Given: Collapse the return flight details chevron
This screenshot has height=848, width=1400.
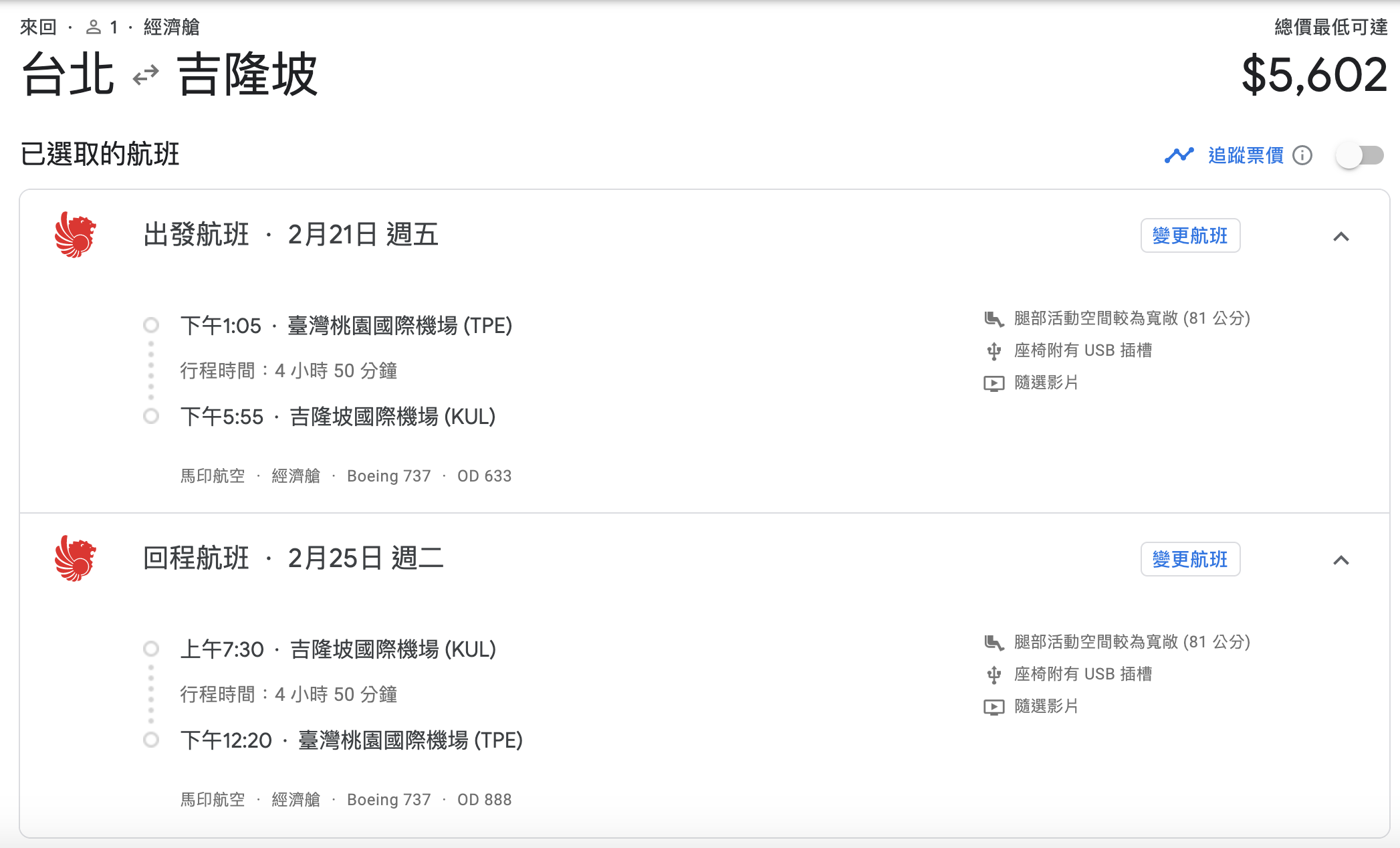Looking at the screenshot, I should (x=1340, y=560).
